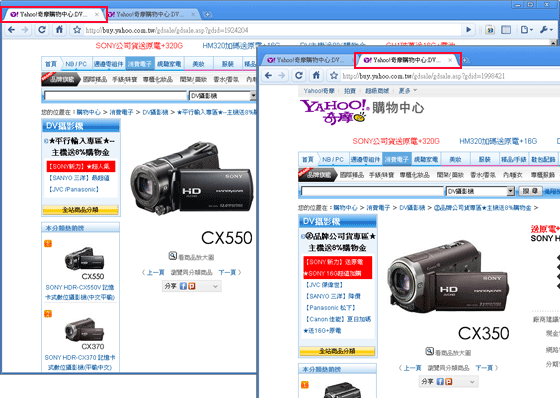The width and height of the screenshot is (560, 398).
Task: Click Facebook share icon under CX350
Action: coord(440,382)
